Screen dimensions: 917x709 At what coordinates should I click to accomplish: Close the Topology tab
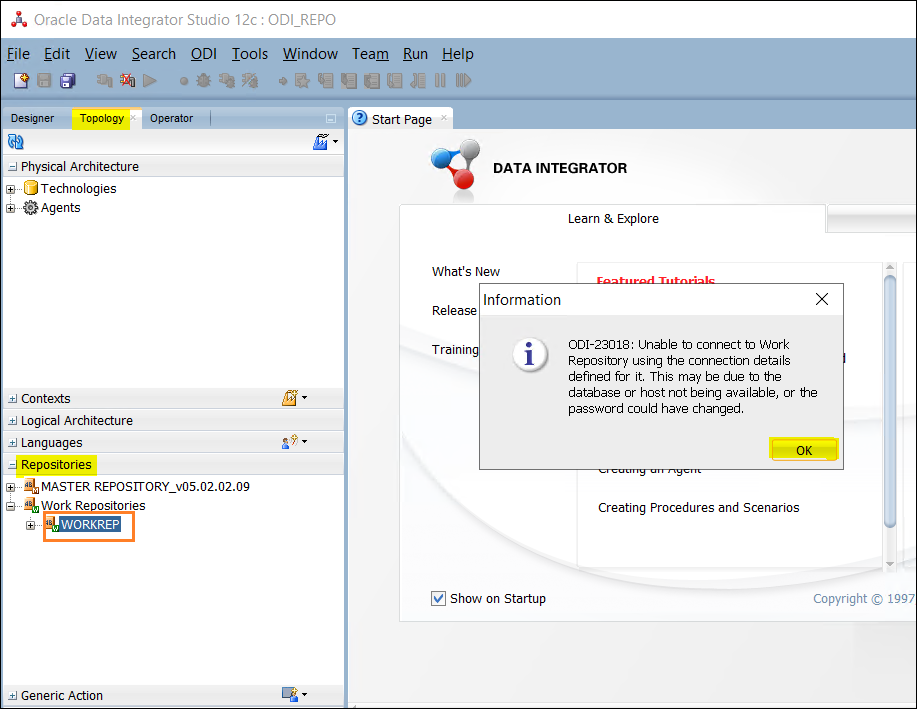click(133, 118)
